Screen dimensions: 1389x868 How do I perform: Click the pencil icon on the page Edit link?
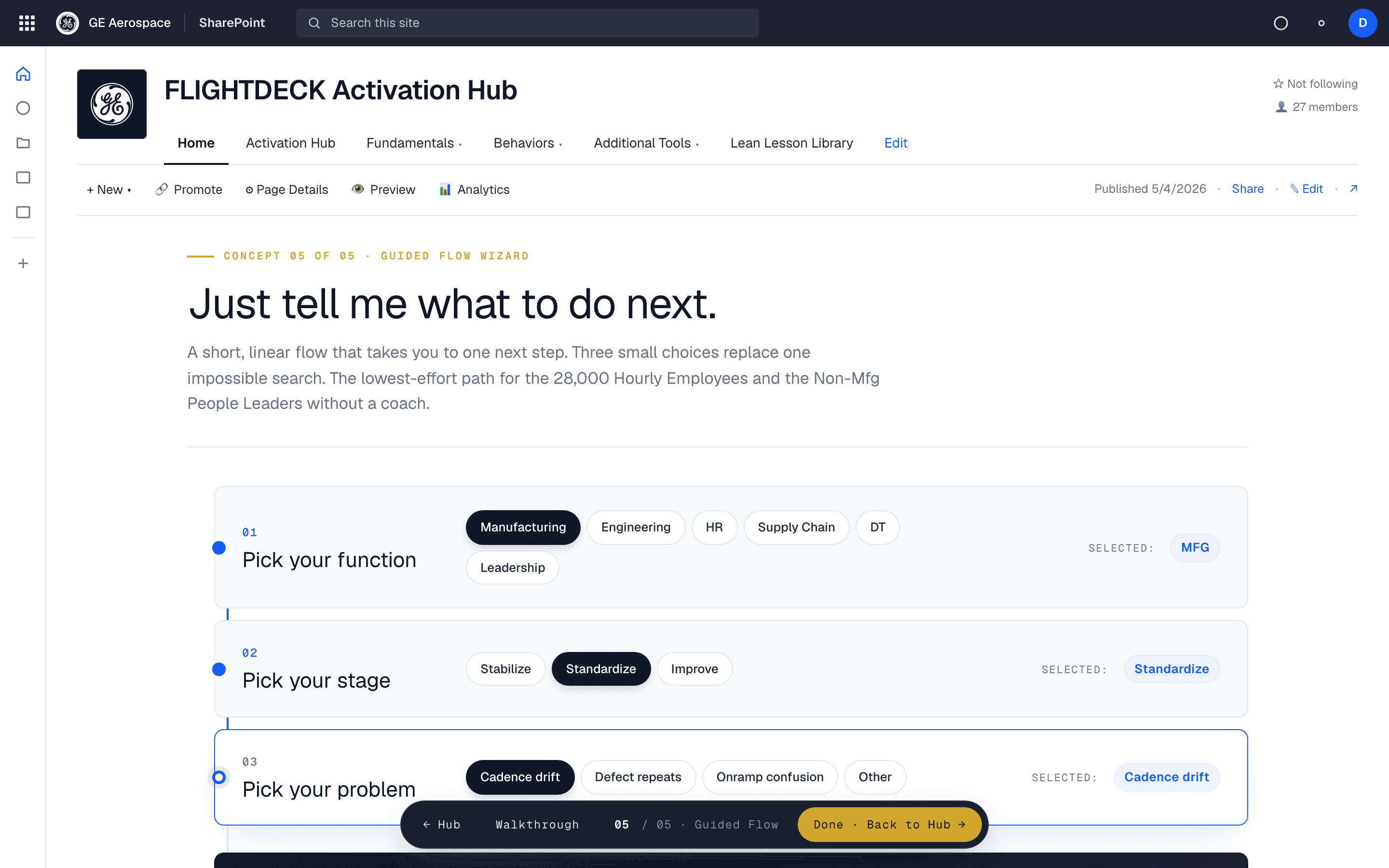[1294, 189]
